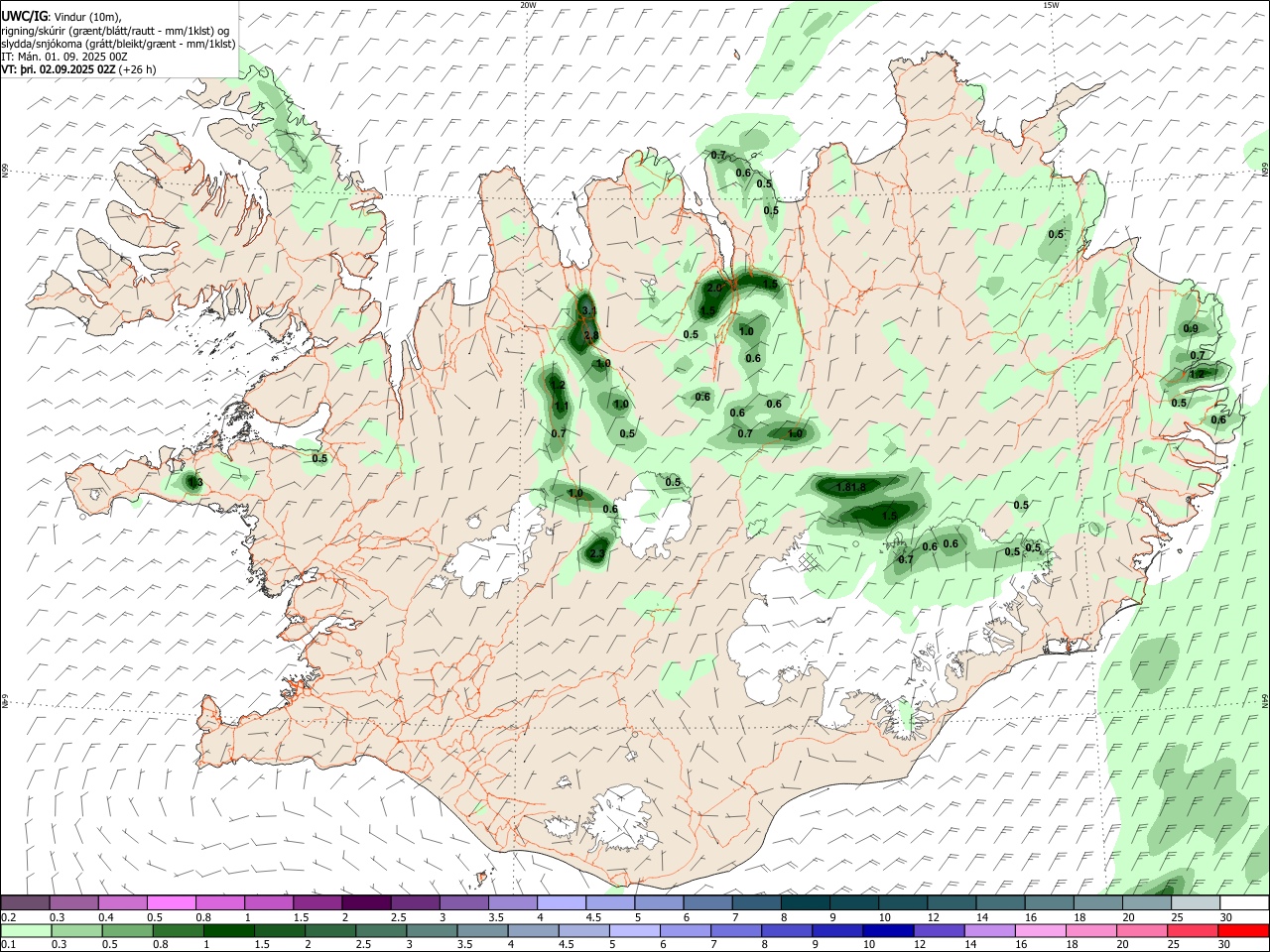The image size is (1270, 952).
Task: Click the '1.3' value on Snæfellsnes peninsula
Action: click(x=195, y=483)
